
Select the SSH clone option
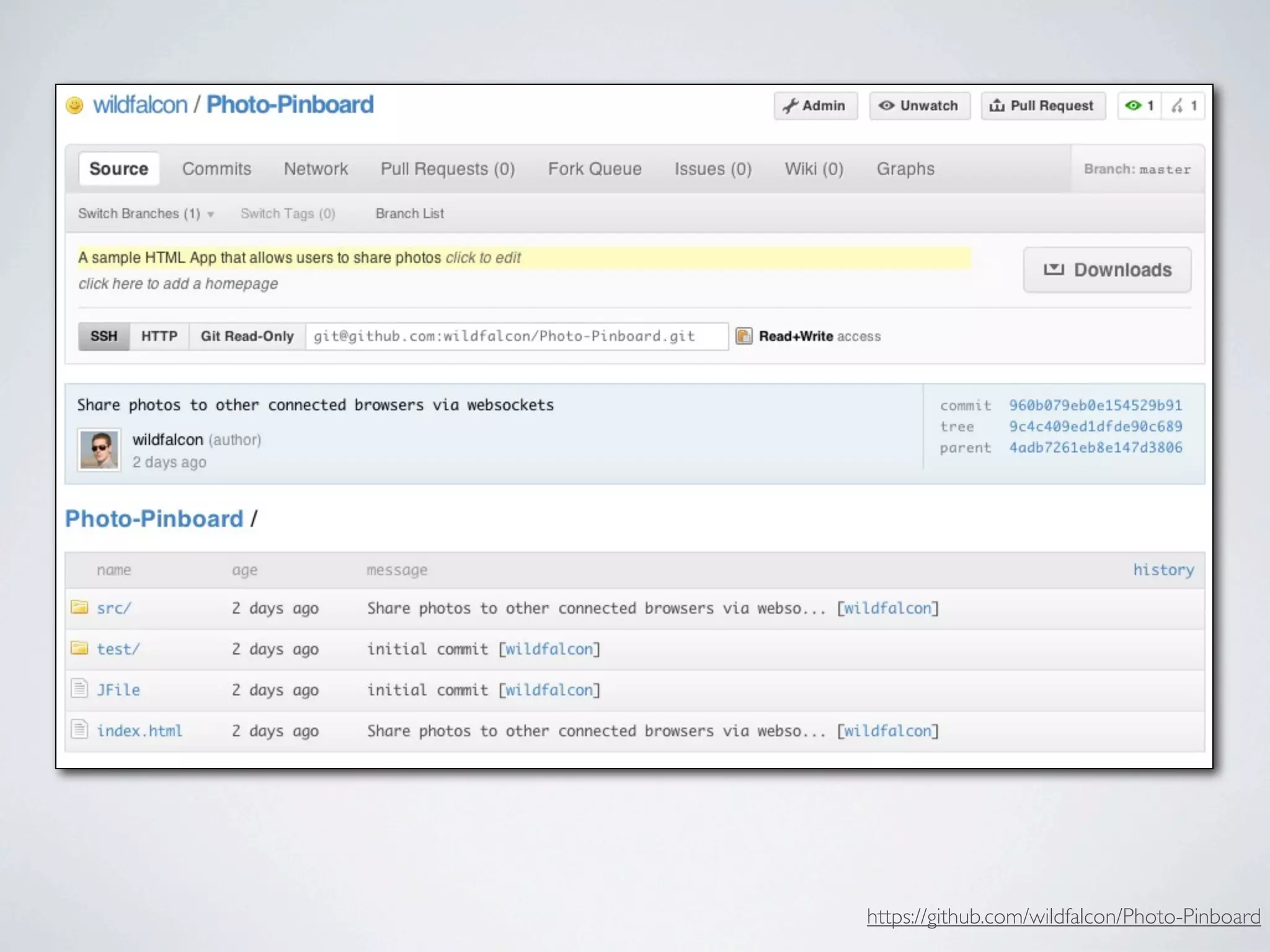pos(104,336)
